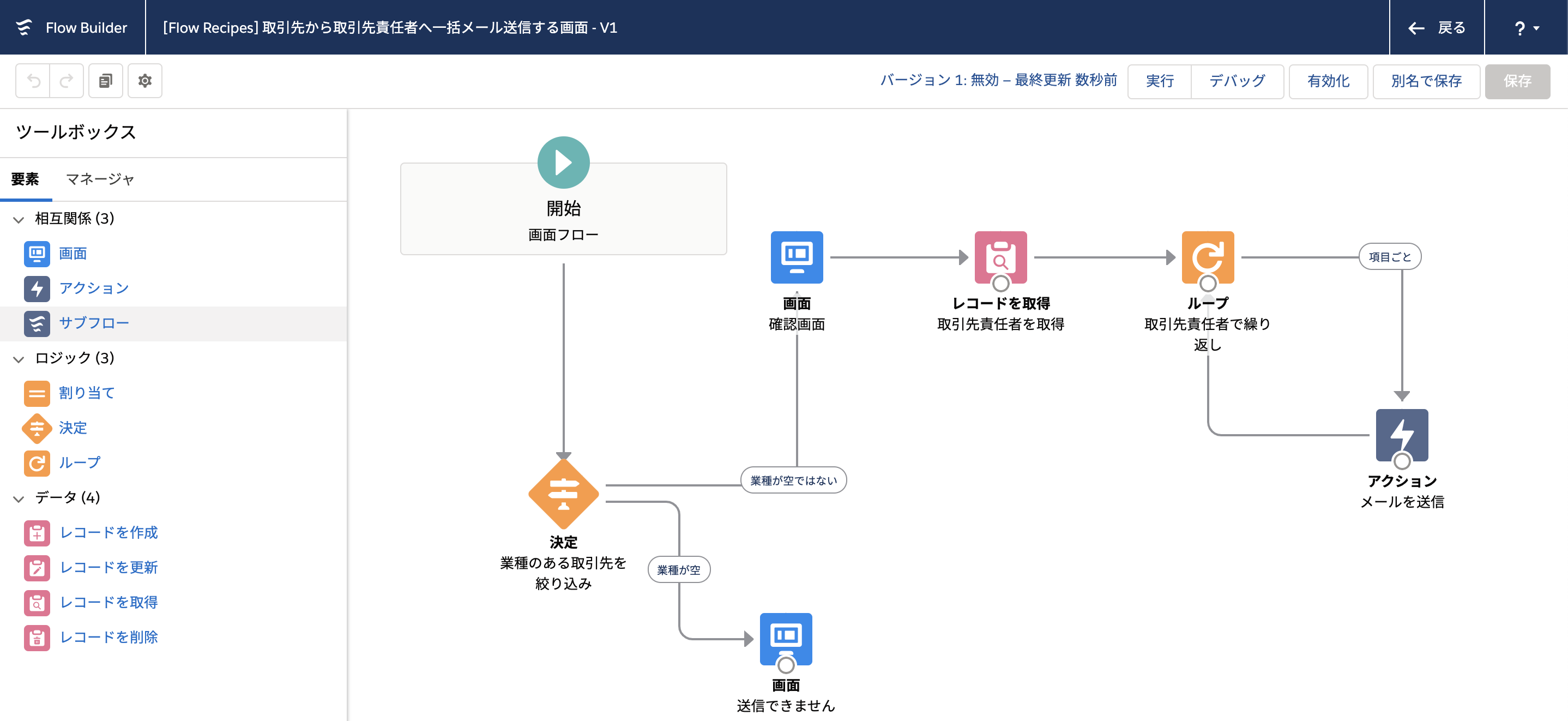Select the ループ icon in toolbox

(x=37, y=463)
